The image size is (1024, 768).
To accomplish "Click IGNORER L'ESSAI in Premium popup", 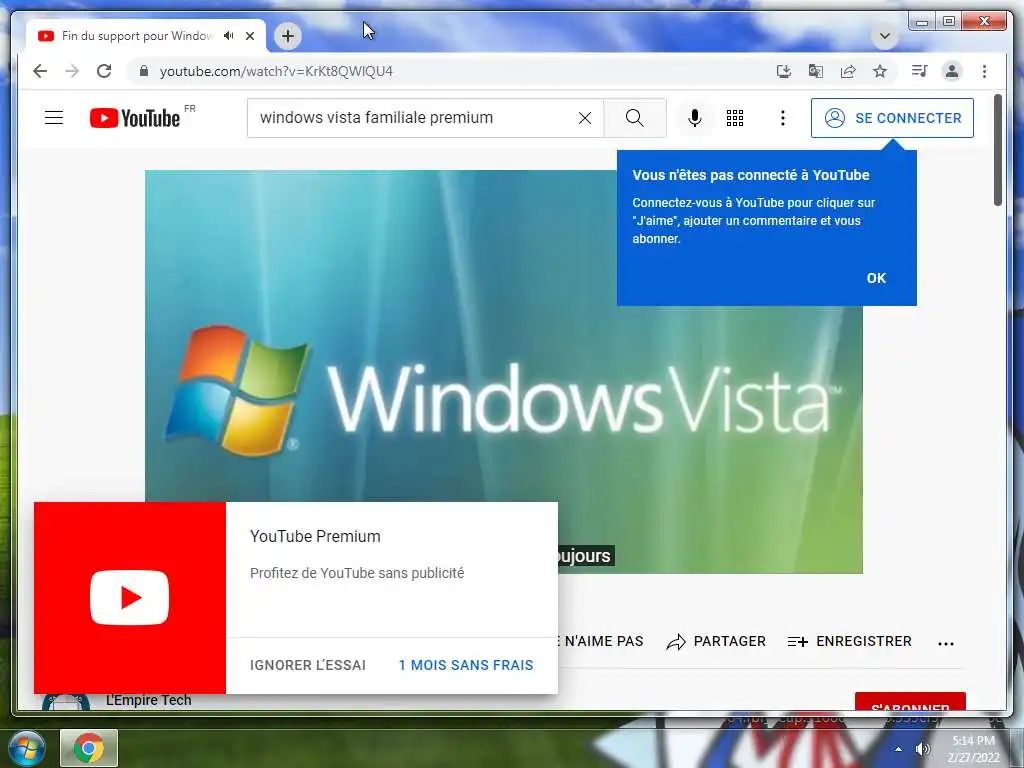I will click(x=308, y=665).
